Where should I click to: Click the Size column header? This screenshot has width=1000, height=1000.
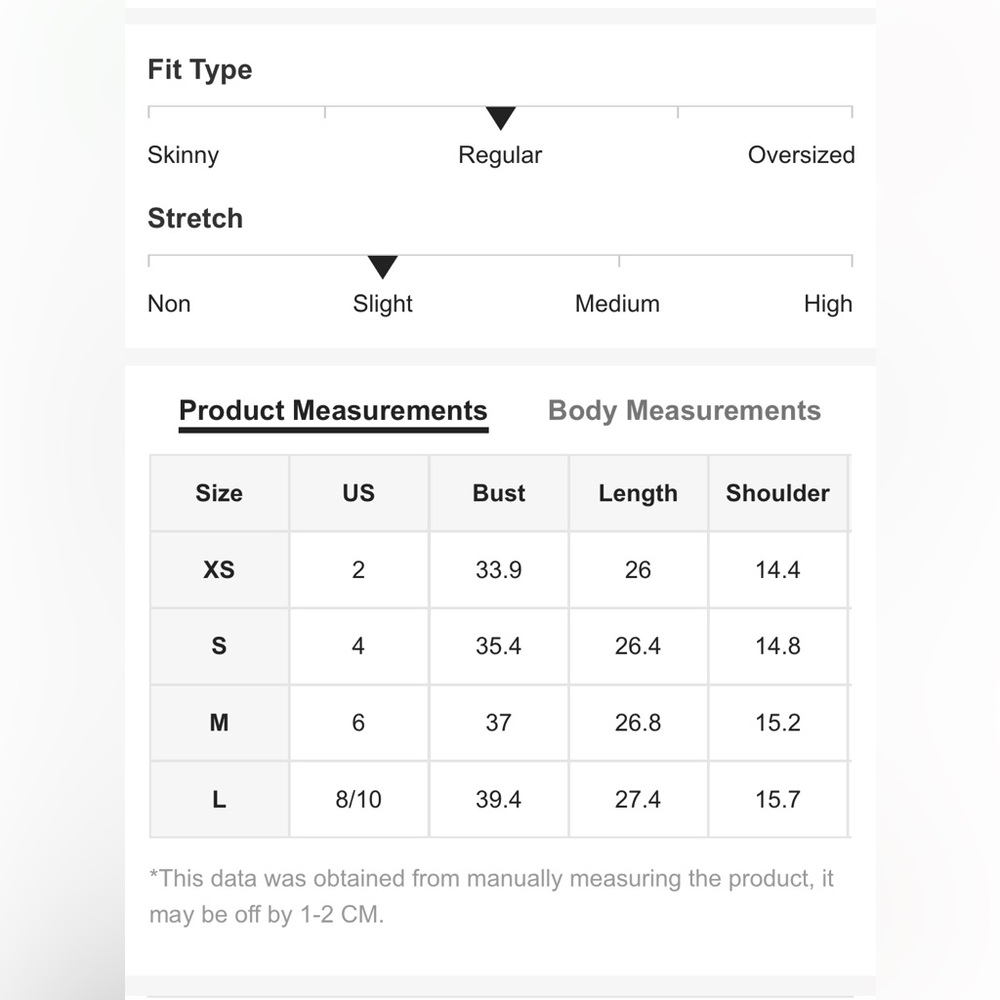[x=219, y=493]
